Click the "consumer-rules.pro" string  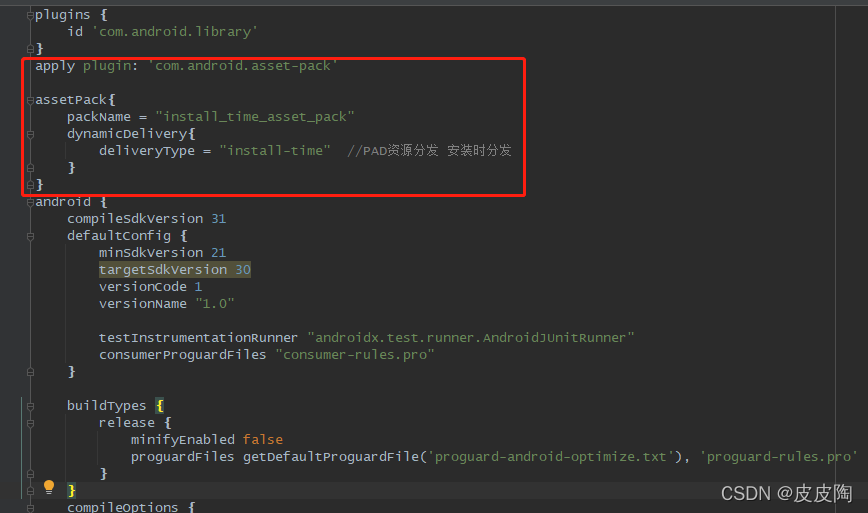[x=355, y=355]
